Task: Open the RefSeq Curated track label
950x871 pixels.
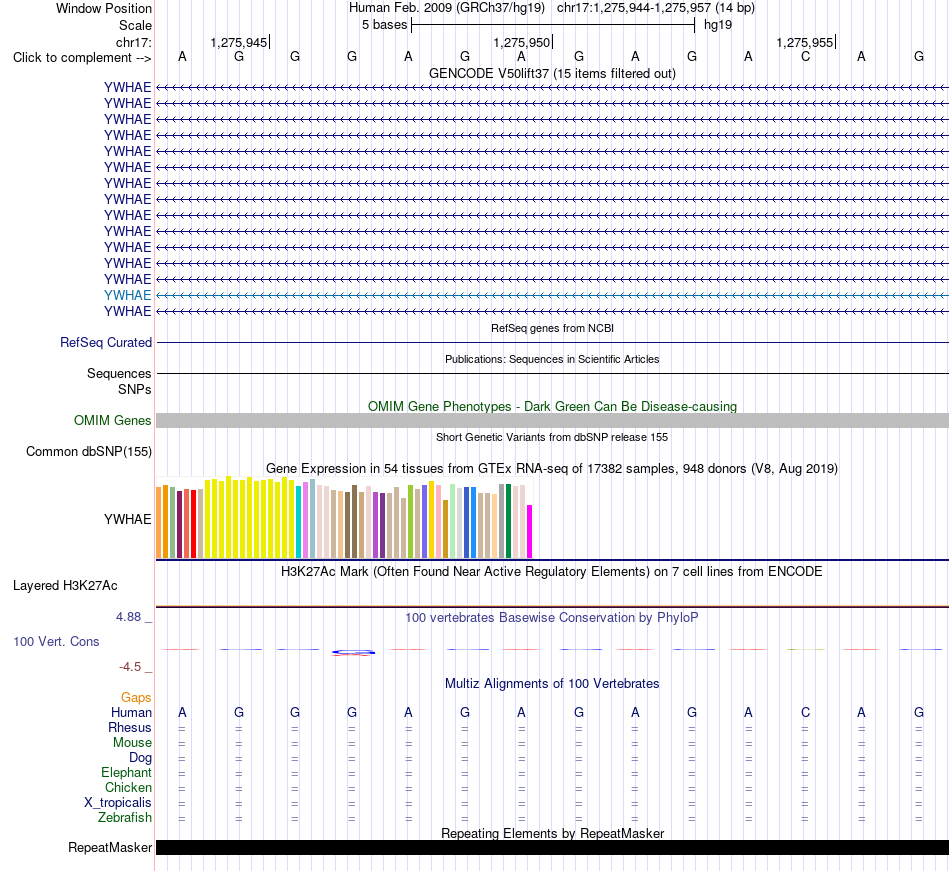Action: click(105, 342)
